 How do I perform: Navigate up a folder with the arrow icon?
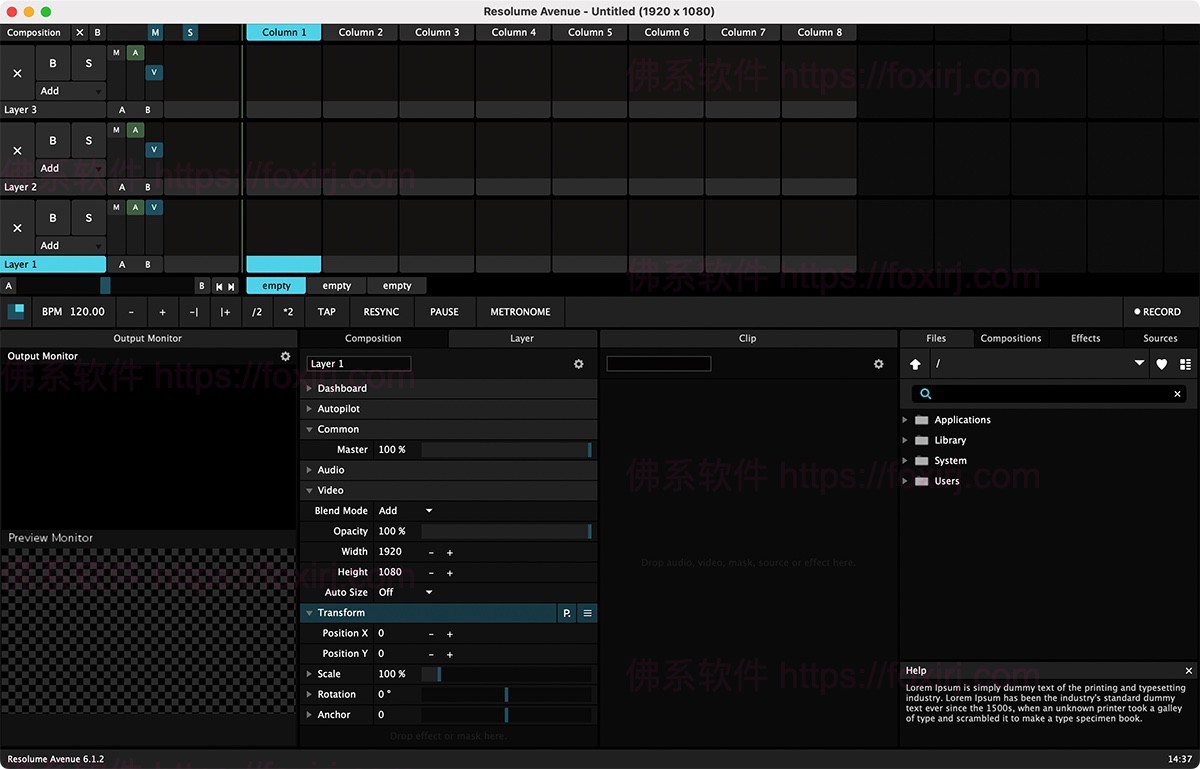click(x=915, y=364)
